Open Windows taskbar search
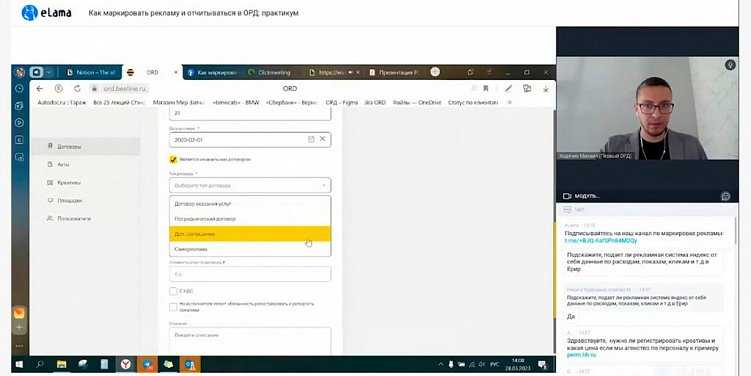The width and height of the screenshot is (751, 376). click(40, 365)
